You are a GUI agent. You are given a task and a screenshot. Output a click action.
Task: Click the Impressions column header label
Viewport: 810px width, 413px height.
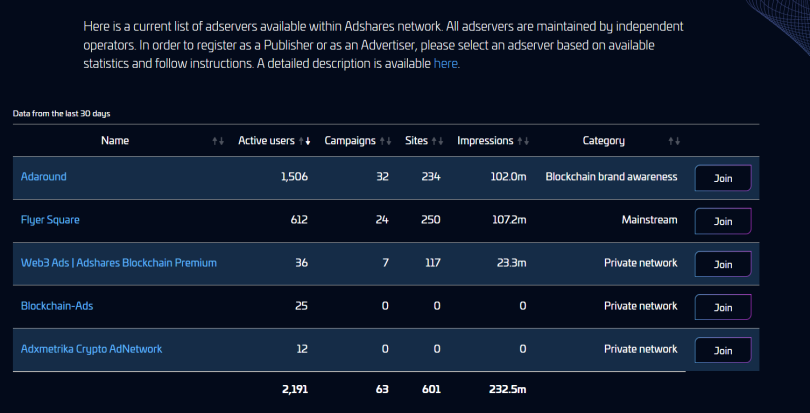[x=485, y=141]
